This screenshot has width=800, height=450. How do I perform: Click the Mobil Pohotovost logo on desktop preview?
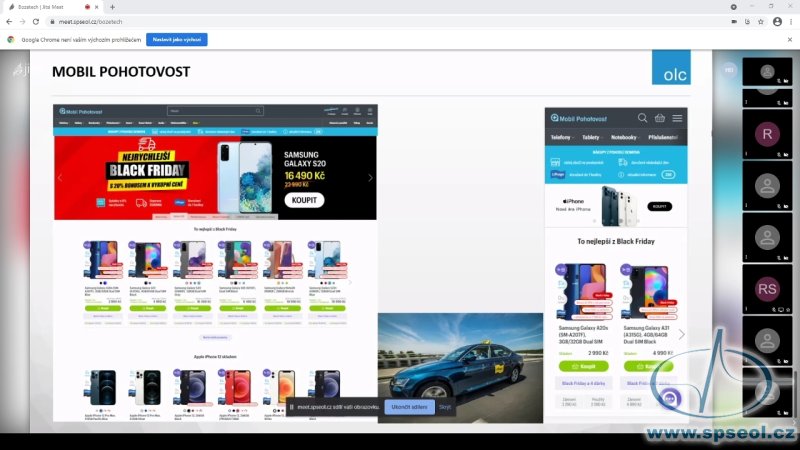[81, 111]
